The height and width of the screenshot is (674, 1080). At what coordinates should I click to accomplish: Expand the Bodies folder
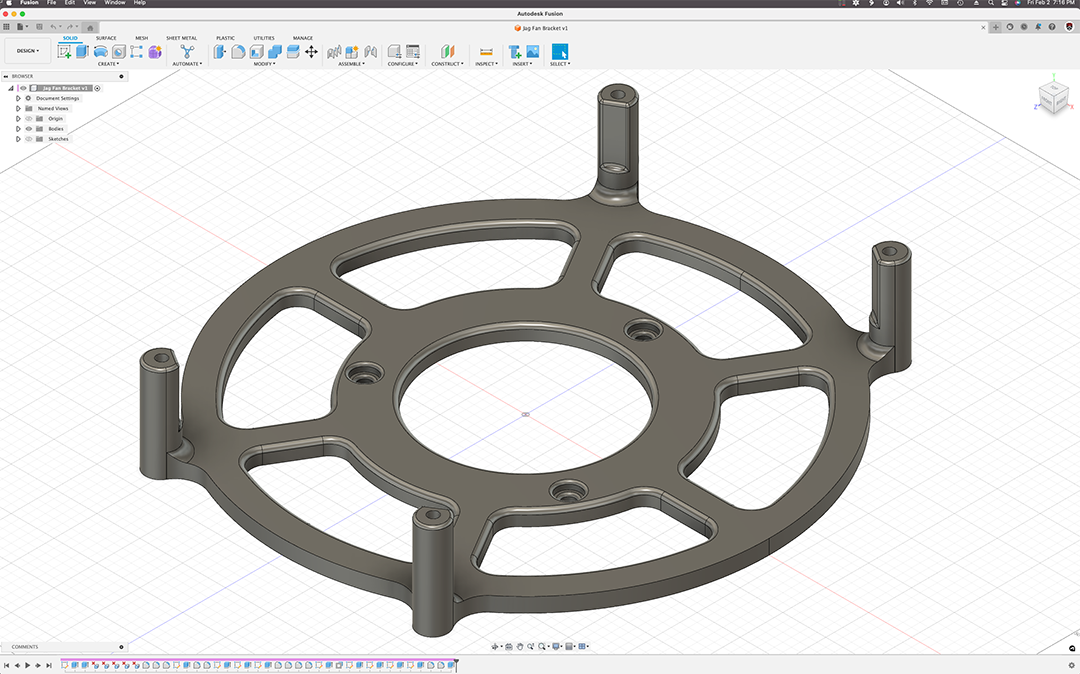19,129
